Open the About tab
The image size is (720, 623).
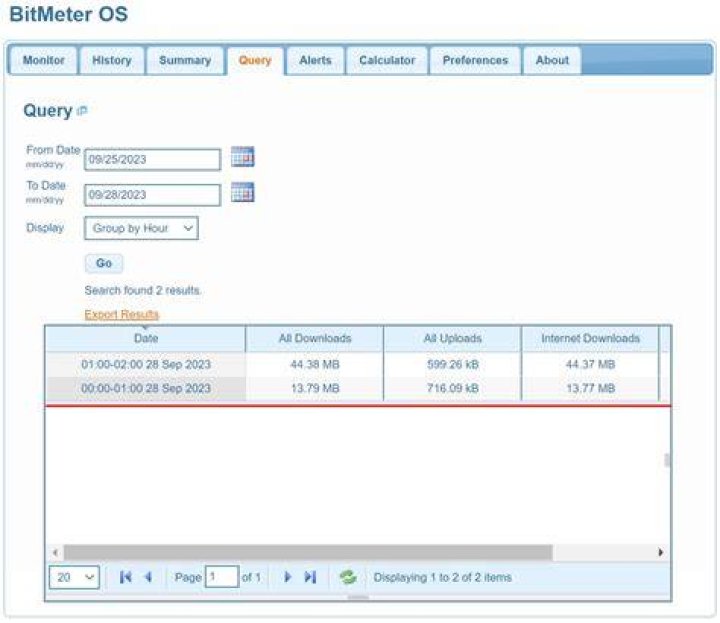[552, 61]
